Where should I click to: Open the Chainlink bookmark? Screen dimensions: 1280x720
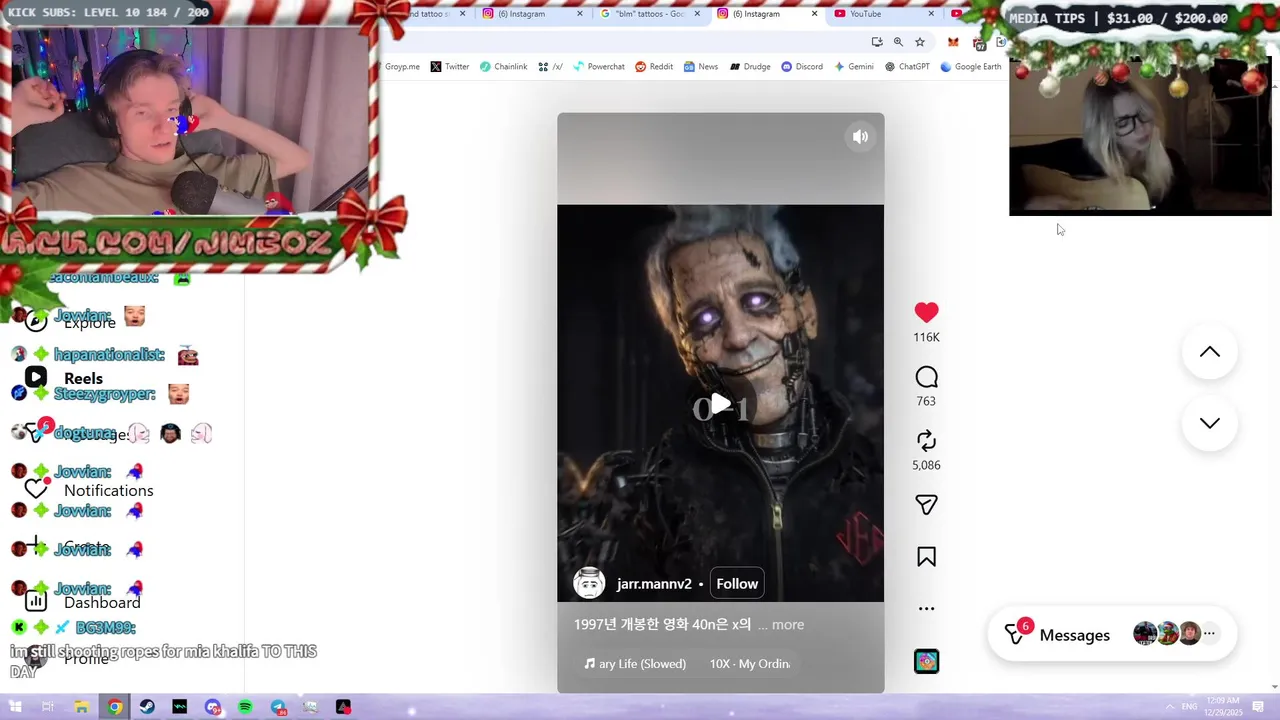point(503,67)
